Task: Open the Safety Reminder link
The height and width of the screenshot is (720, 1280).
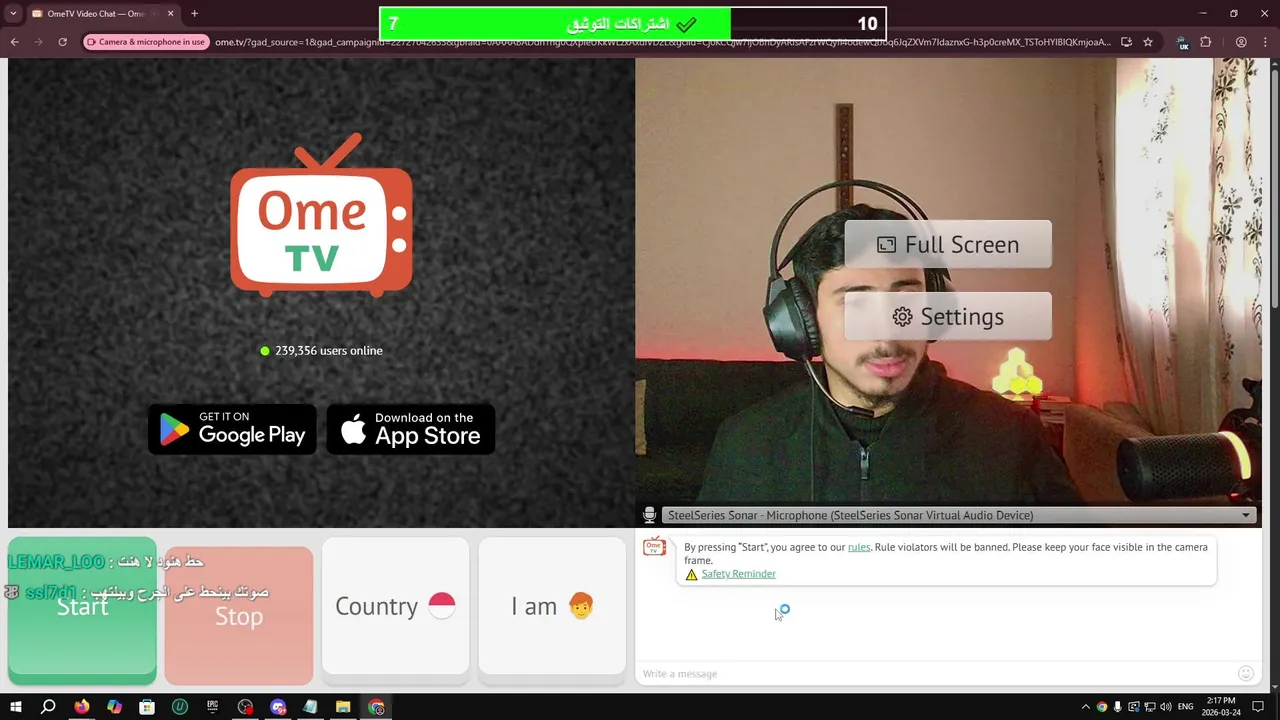Action: point(738,574)
